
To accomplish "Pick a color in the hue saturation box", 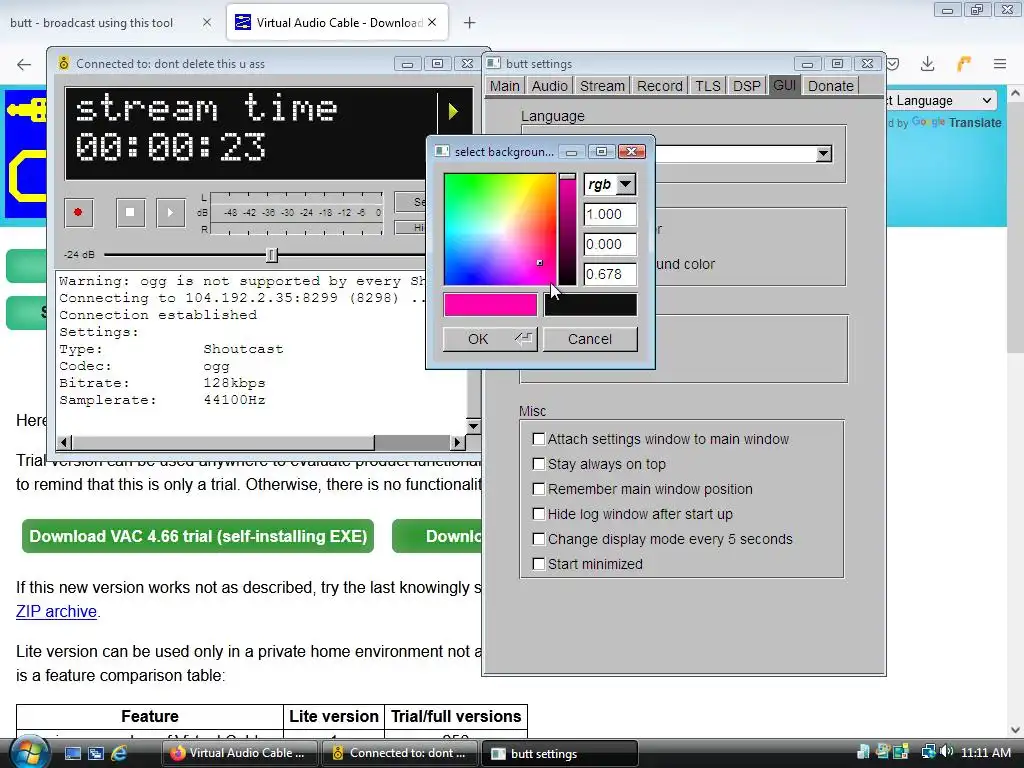I will click(x=500, y=229).
